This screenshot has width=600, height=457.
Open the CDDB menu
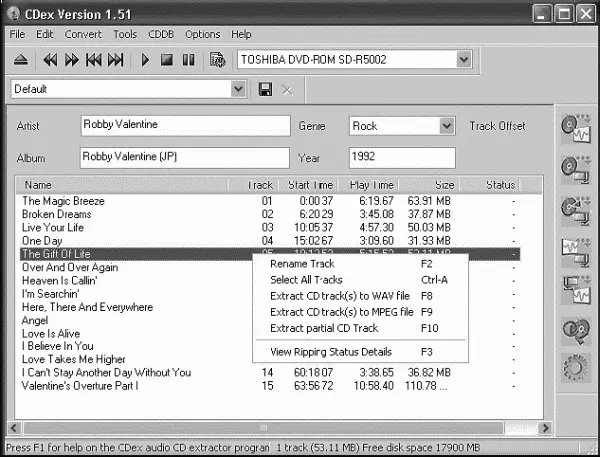point(161,34)
